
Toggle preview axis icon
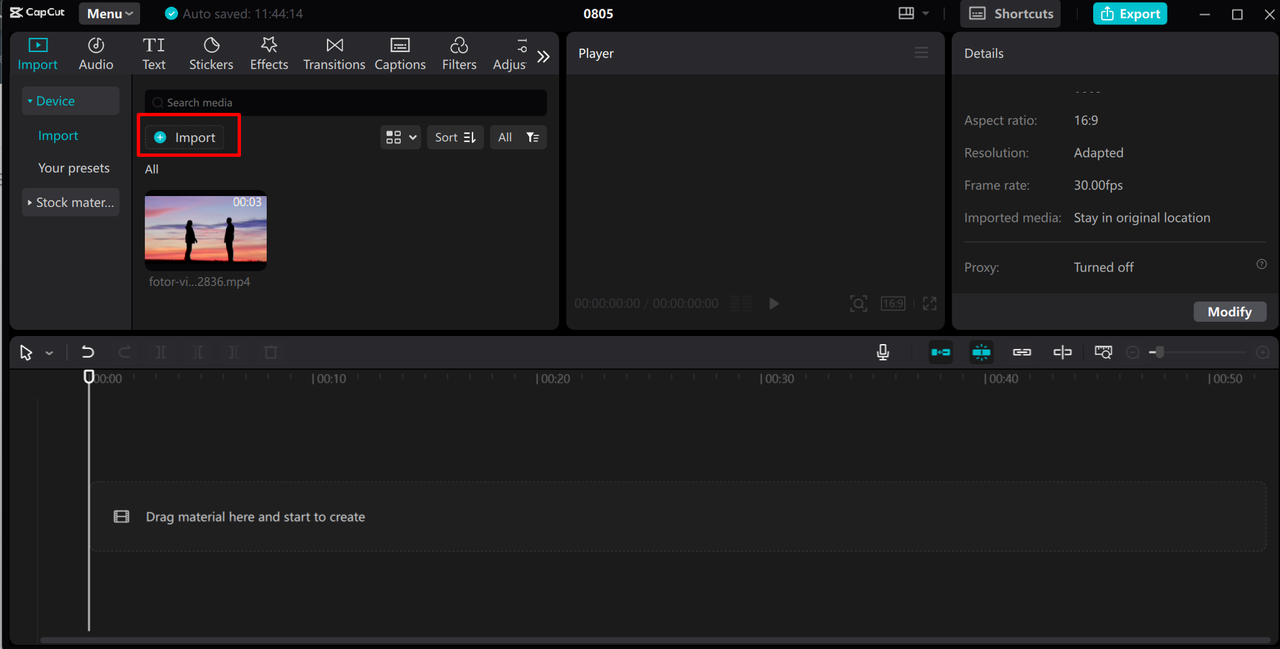click(1062, 352)
